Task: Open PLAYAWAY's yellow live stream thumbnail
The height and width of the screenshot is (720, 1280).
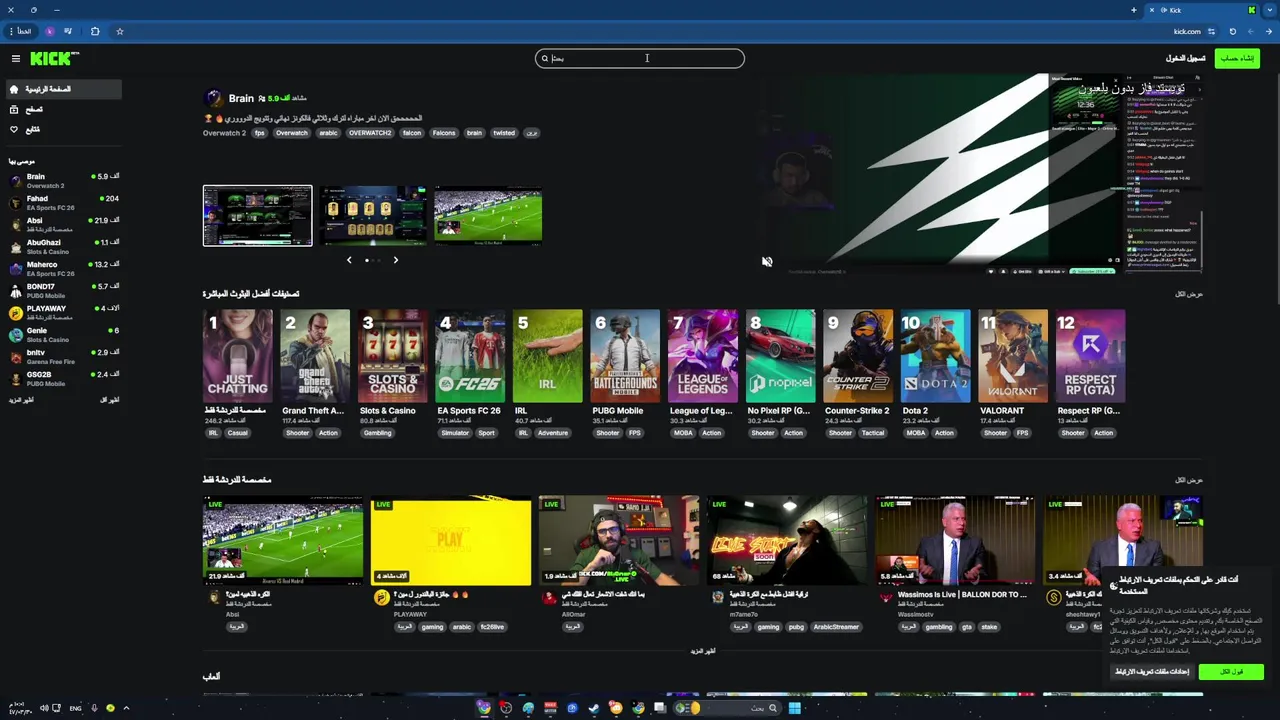Action: 451,541
